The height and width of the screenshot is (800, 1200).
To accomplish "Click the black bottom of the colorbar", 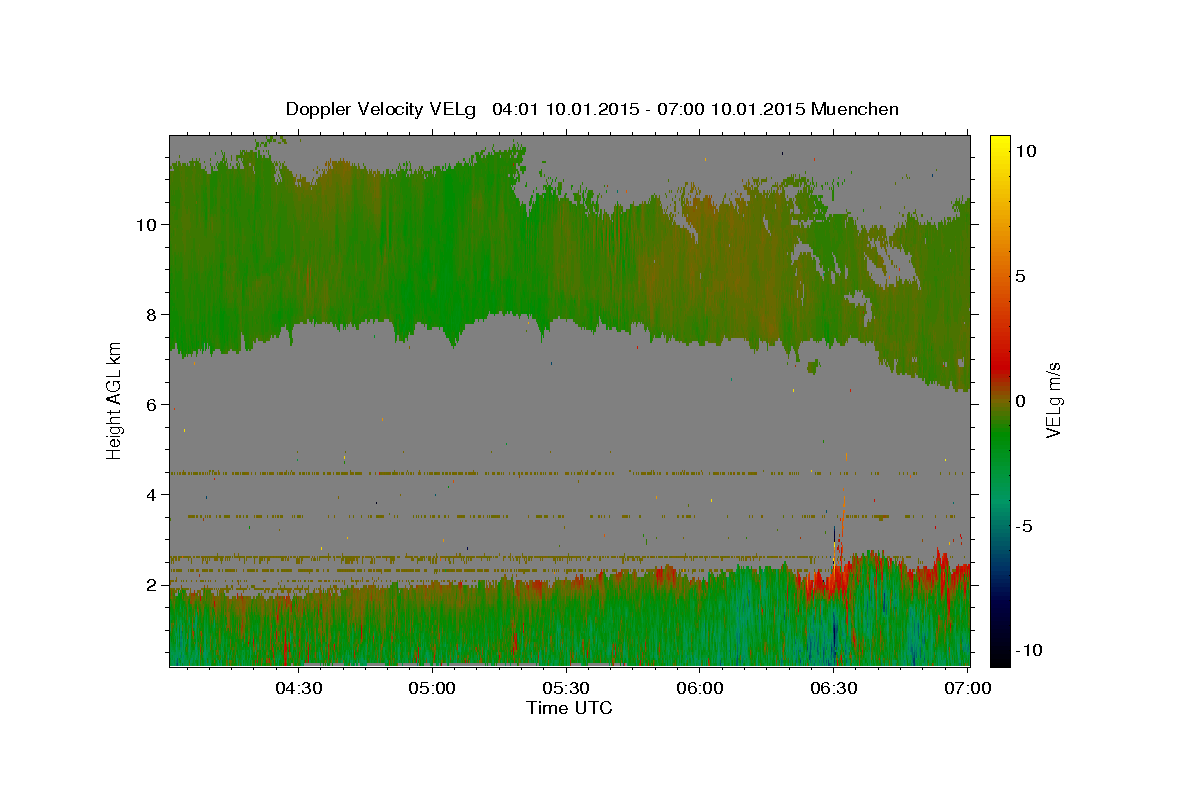I will (999, 655).
